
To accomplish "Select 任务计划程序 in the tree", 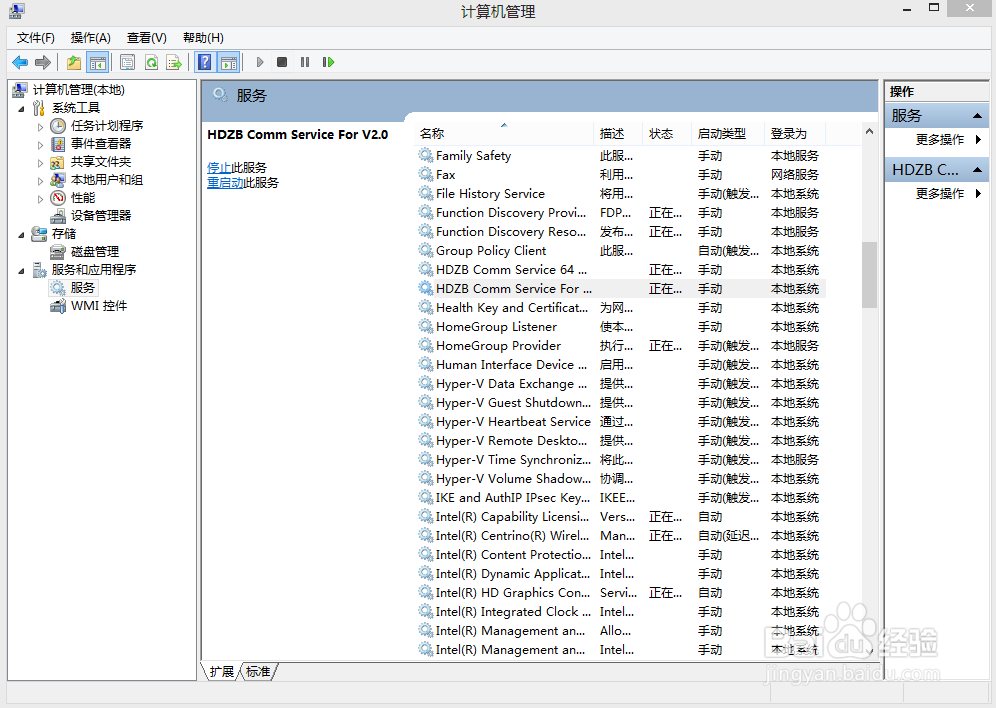I will pyautogui.click(x=107, y=126).
